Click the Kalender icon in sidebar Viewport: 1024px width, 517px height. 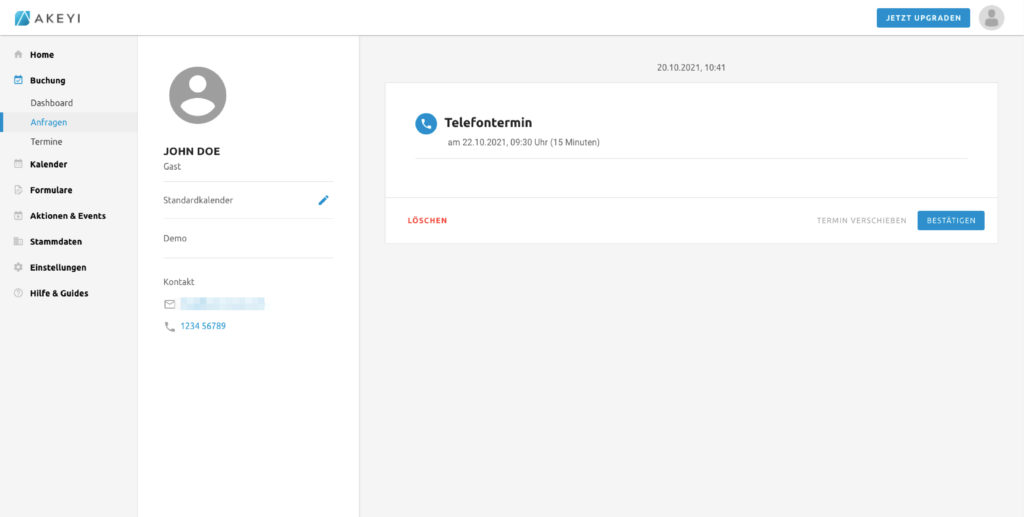[18, 164]
